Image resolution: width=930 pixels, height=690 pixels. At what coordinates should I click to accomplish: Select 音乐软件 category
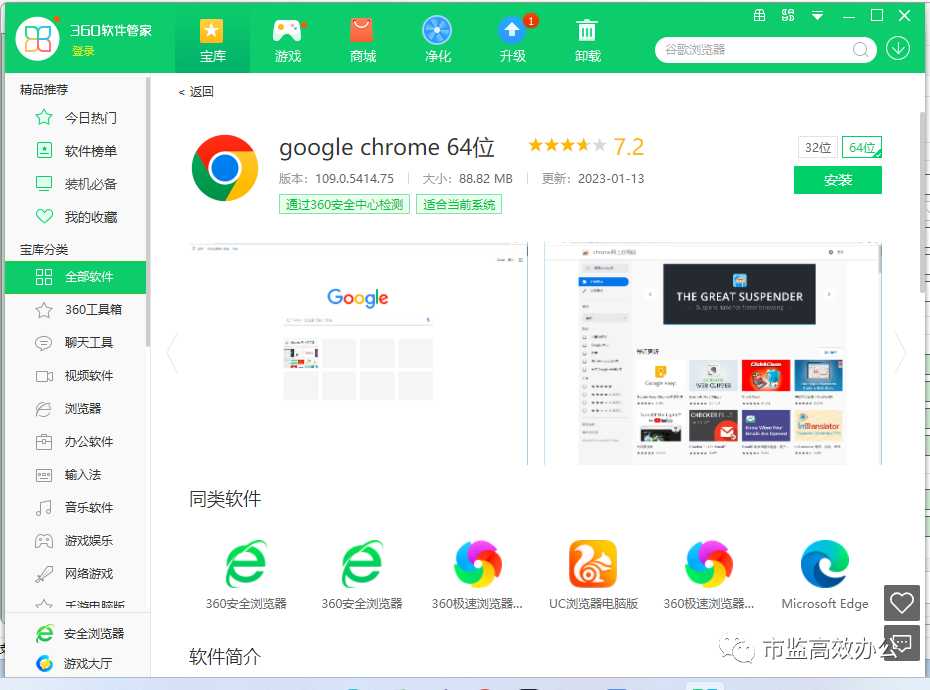point(76,508)
